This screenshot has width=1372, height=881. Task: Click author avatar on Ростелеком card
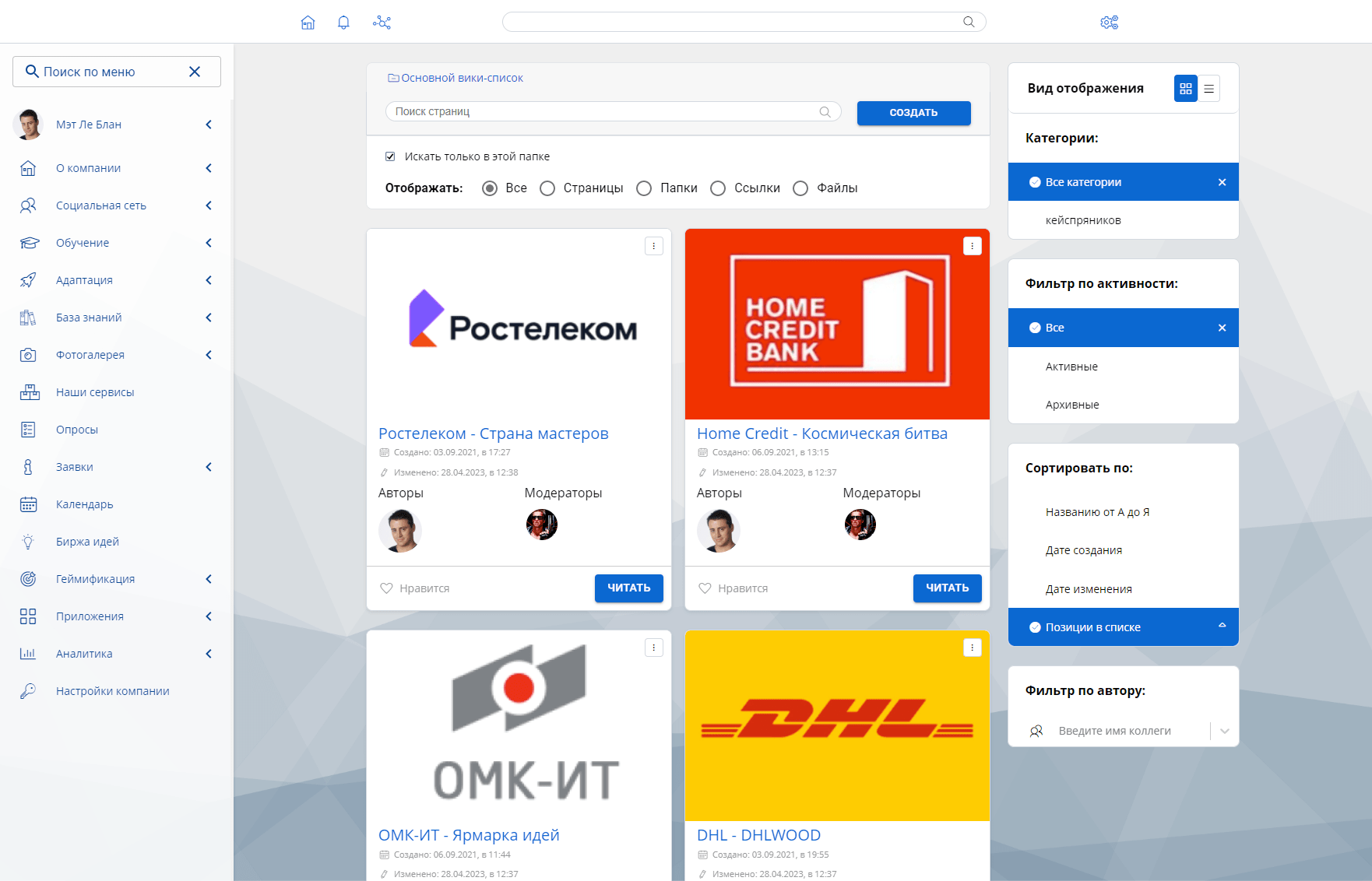(400, 531)
